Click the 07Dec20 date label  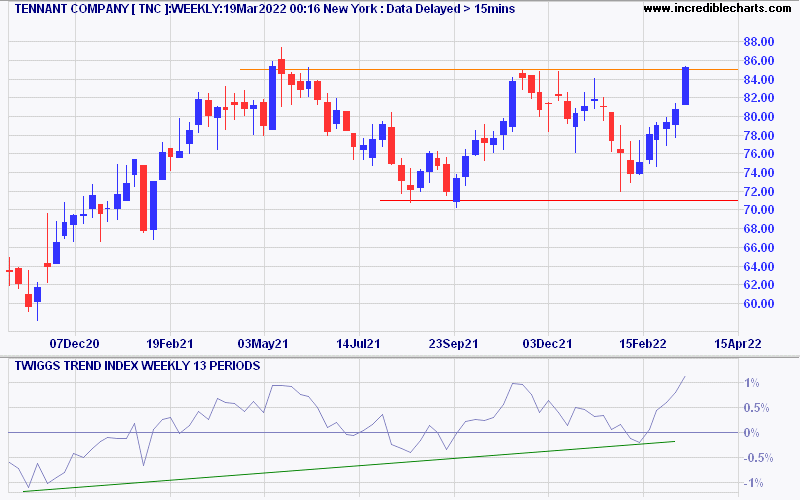coord(74,344)
